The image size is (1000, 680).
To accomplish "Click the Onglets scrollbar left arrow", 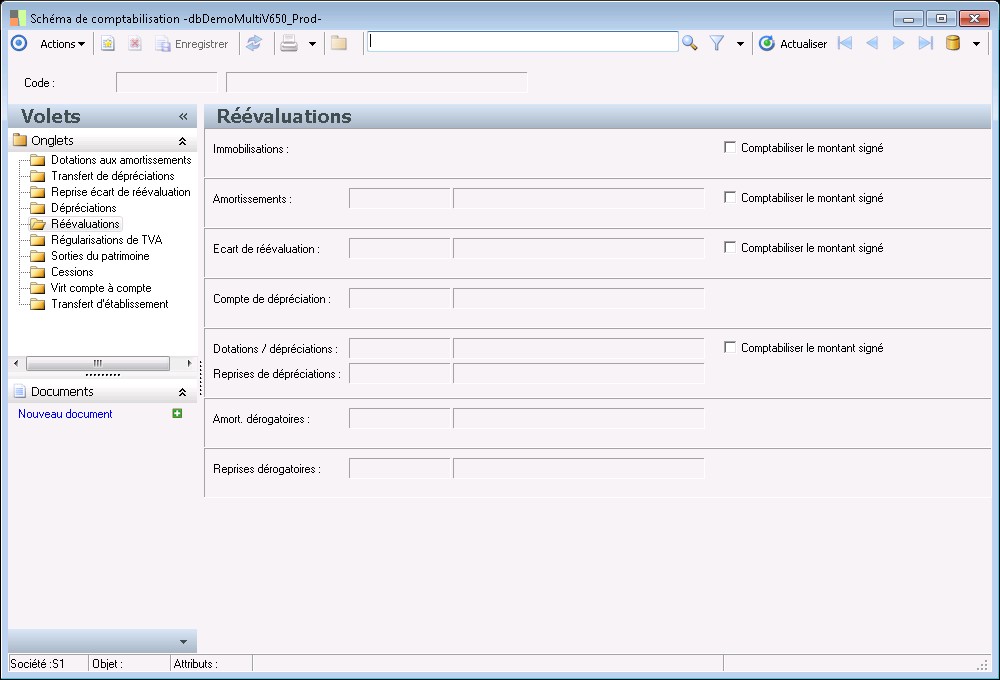I will click(x=17, y=363).
